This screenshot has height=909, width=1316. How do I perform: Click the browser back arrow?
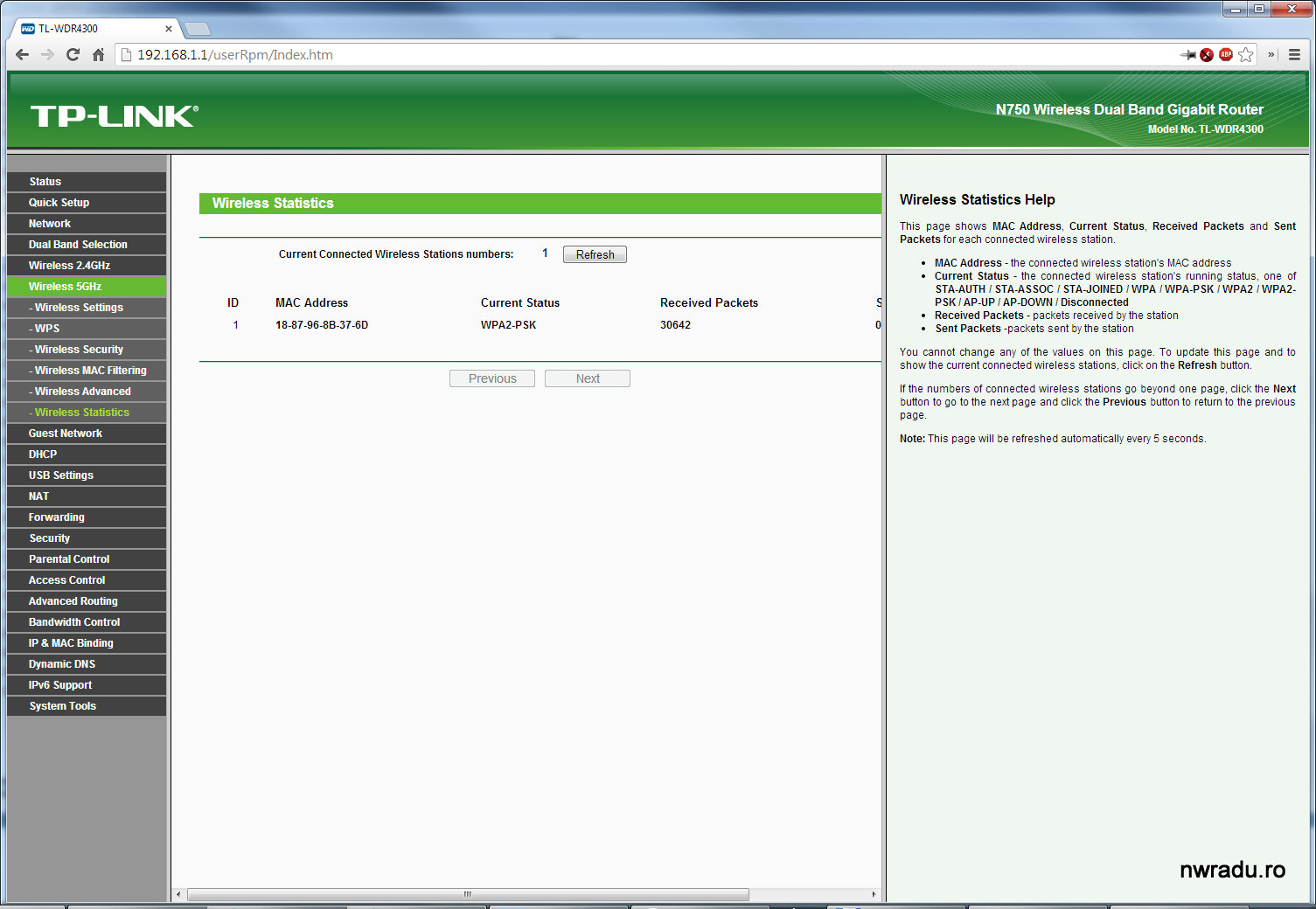[x=22, y=55]
